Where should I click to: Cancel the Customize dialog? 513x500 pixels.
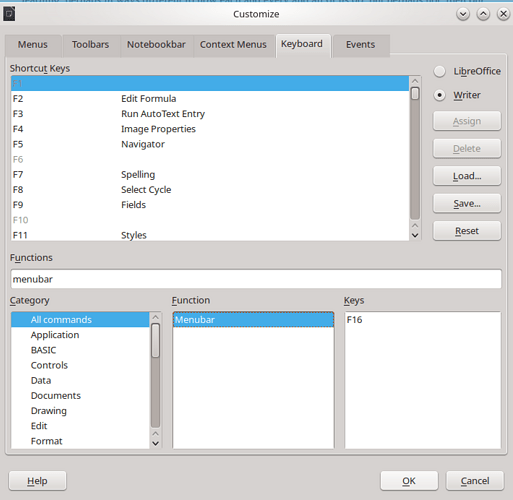tap(475, 481)
